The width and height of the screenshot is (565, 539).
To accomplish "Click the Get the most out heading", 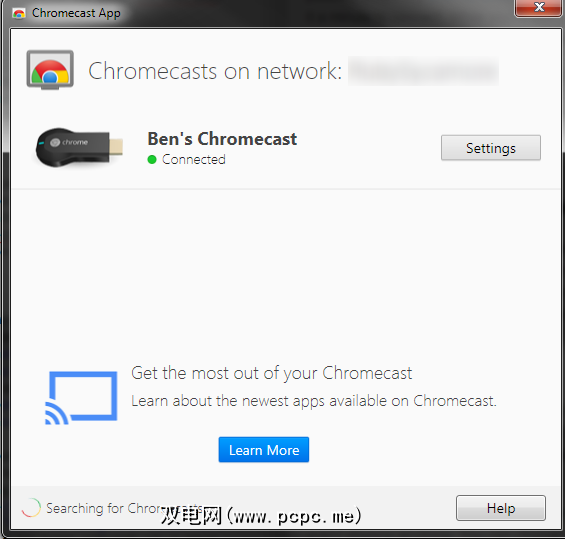I will (272, 373).
